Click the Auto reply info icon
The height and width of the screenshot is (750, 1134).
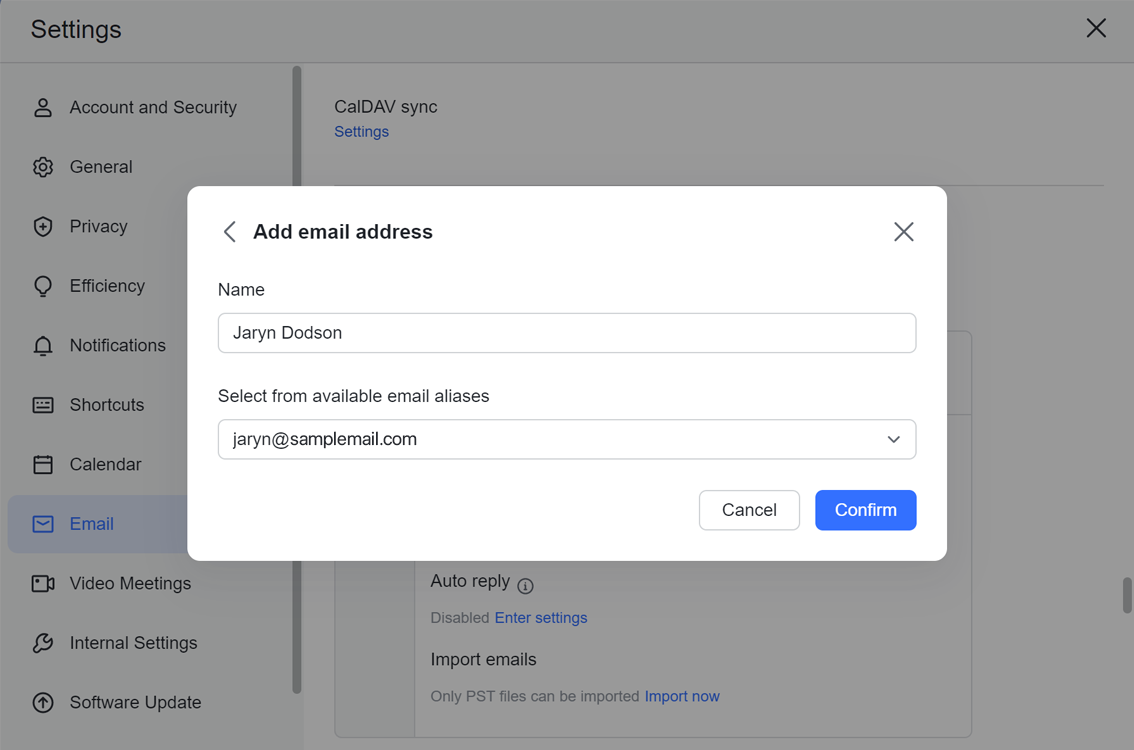tap(525, 586)
